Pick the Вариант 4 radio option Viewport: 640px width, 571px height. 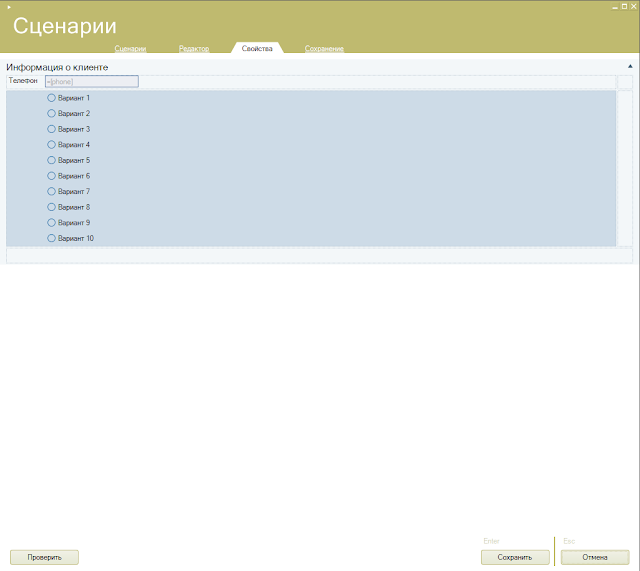[x=51, y=144]
